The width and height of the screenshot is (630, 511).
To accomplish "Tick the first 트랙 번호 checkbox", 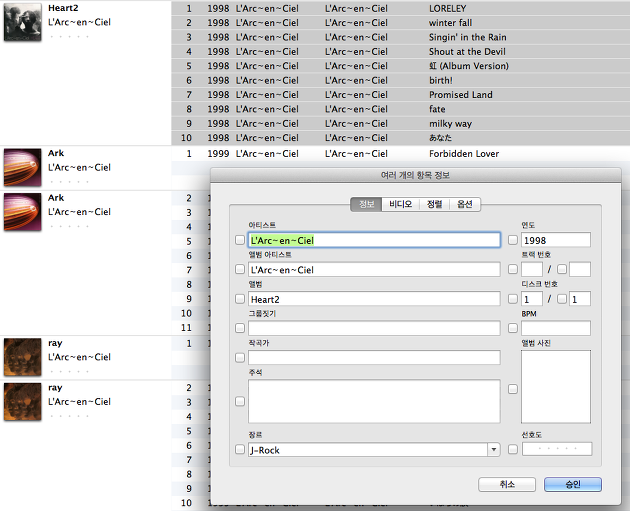I will pyautogui.click(x=513, y=269).
